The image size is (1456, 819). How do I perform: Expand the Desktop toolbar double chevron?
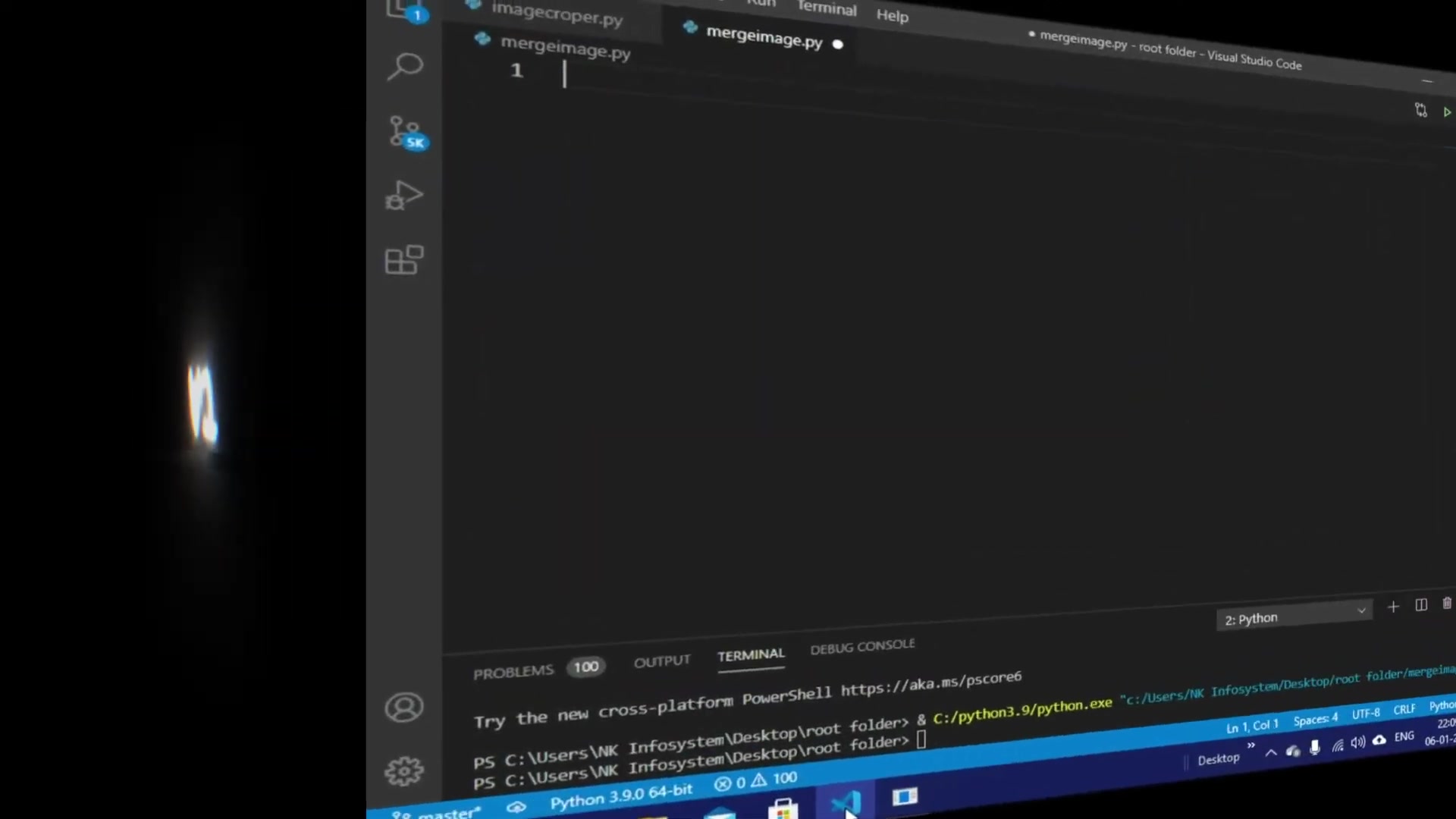tap(1250, 745)
